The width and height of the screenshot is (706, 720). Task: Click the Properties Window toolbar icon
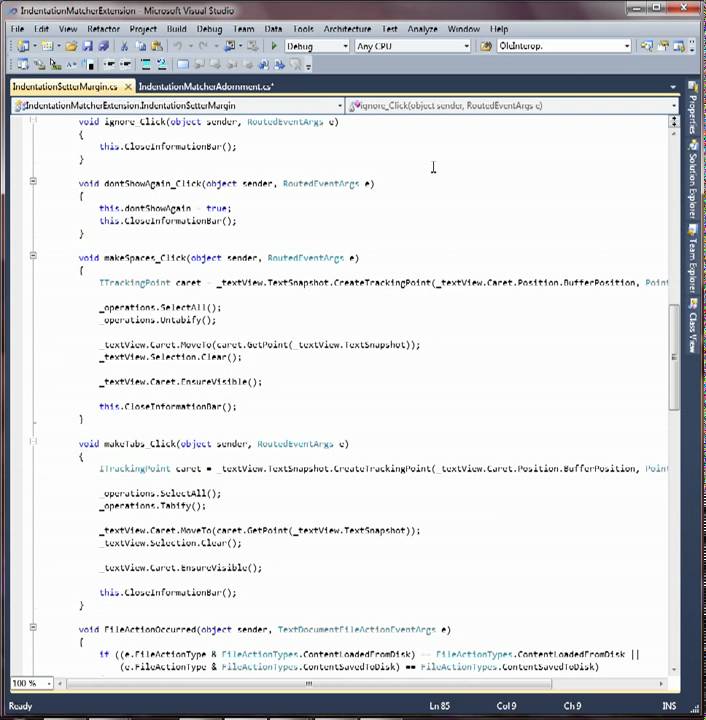coord(663,46)
